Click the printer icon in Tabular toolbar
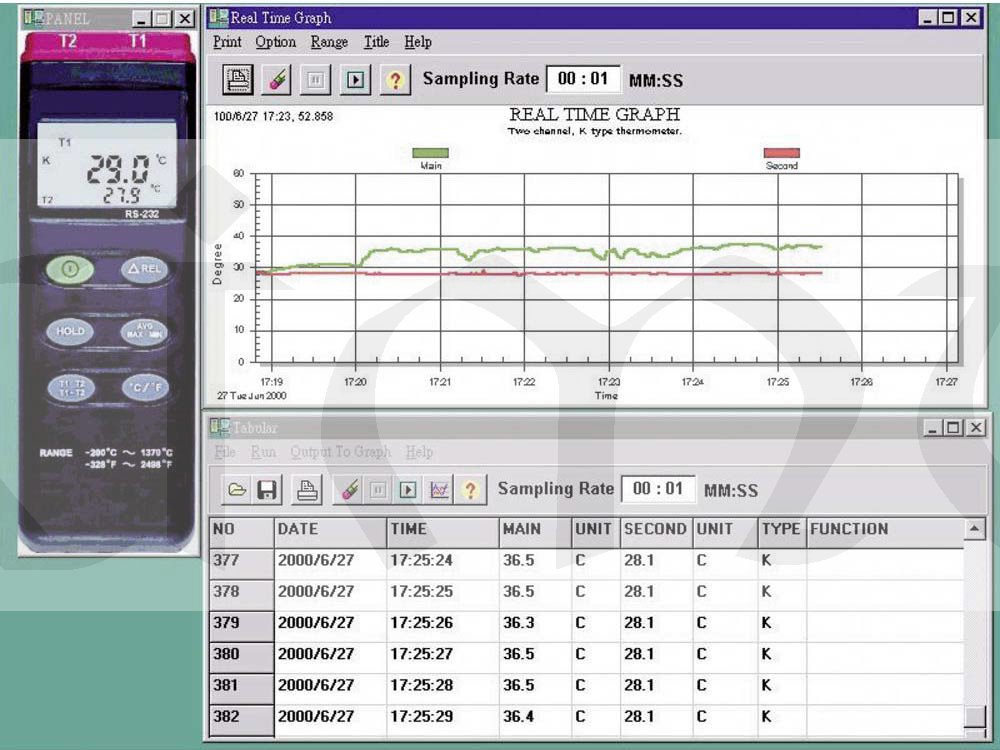 pyautogui.click(x=308, y=489)
